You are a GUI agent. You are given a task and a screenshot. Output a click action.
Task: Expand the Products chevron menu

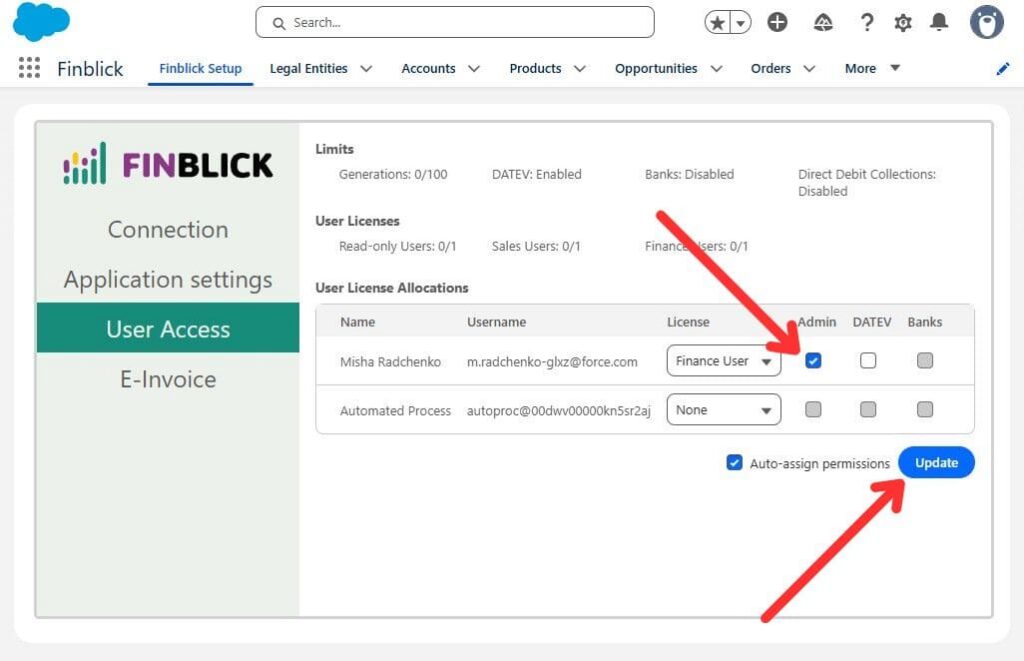point(580,69)
